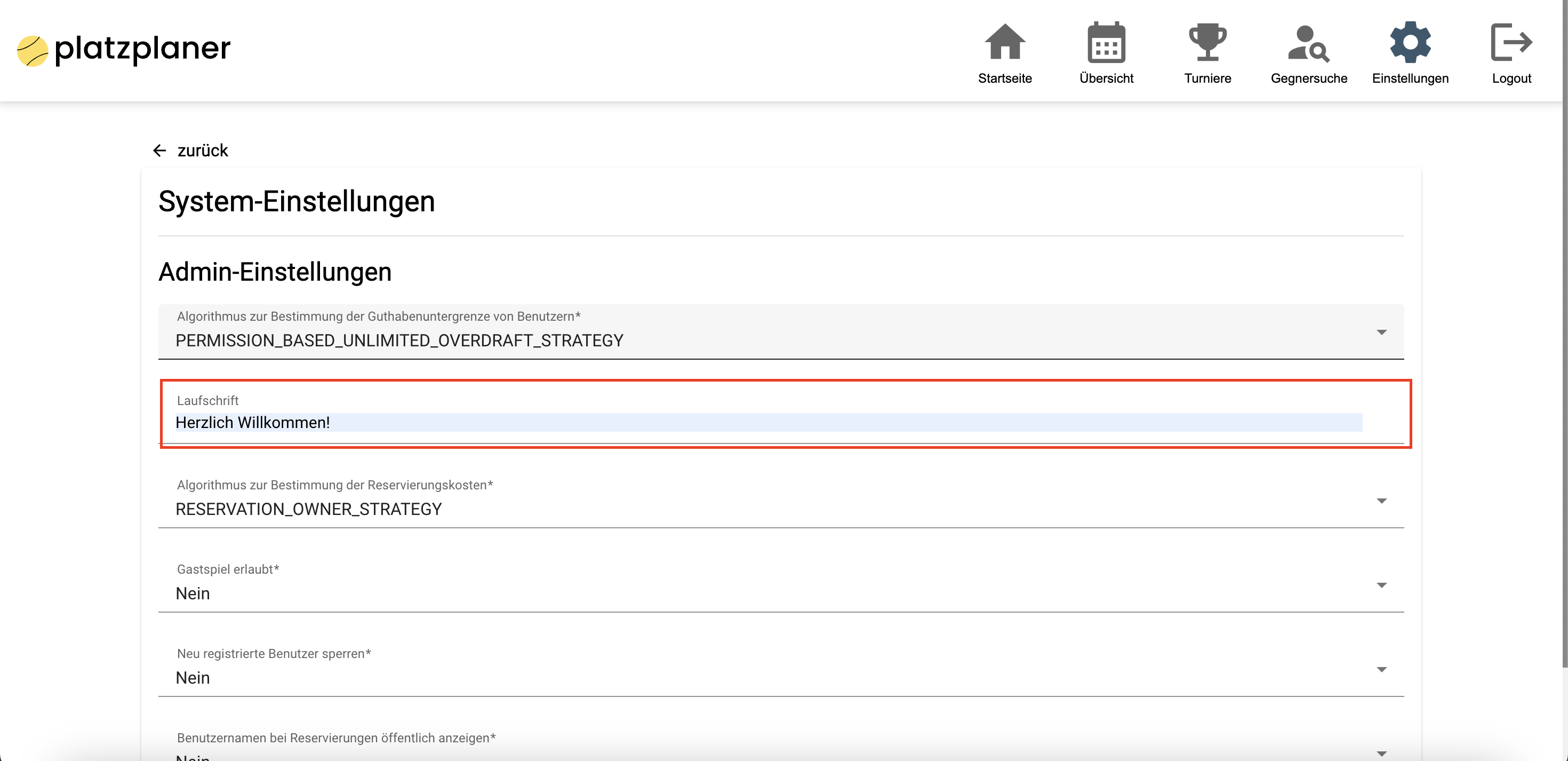The width and height of the screenshot is (1568, 761).
Task: Click the platzplaner tennis ball logo
Action: (x=32, y=51)
